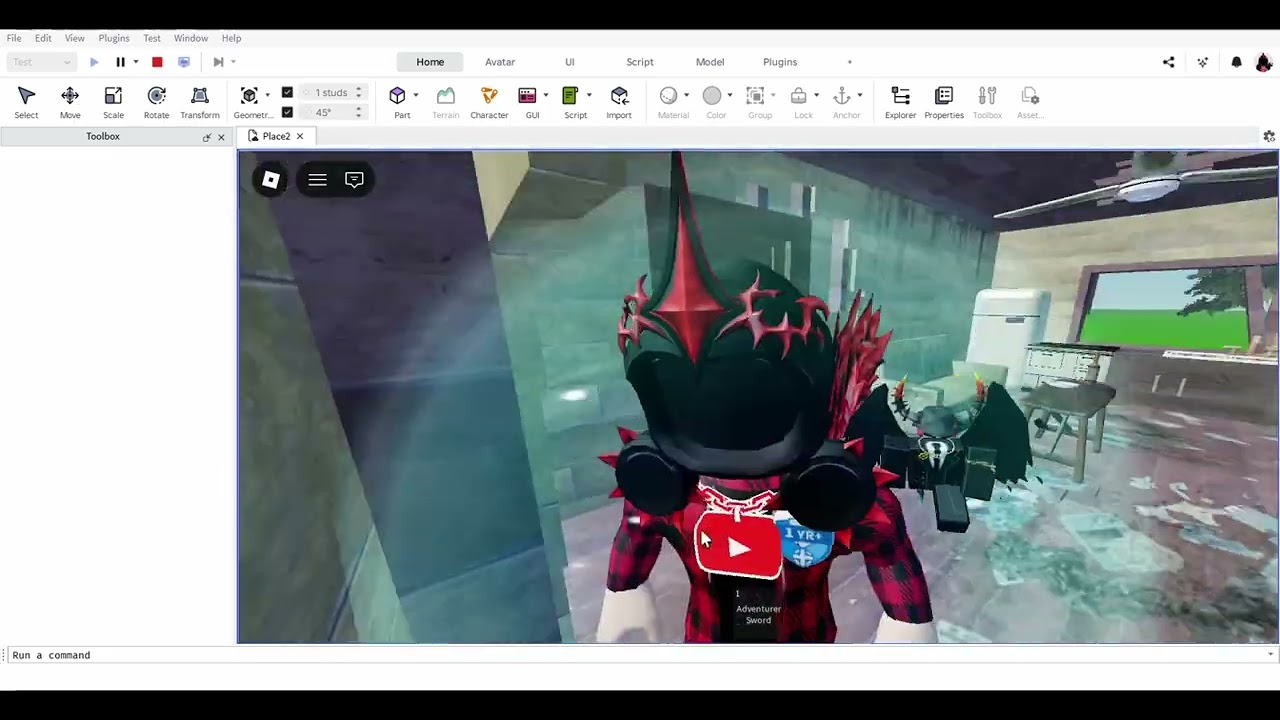
Task: Activate the Scale tool
Action: coord(113,102)
